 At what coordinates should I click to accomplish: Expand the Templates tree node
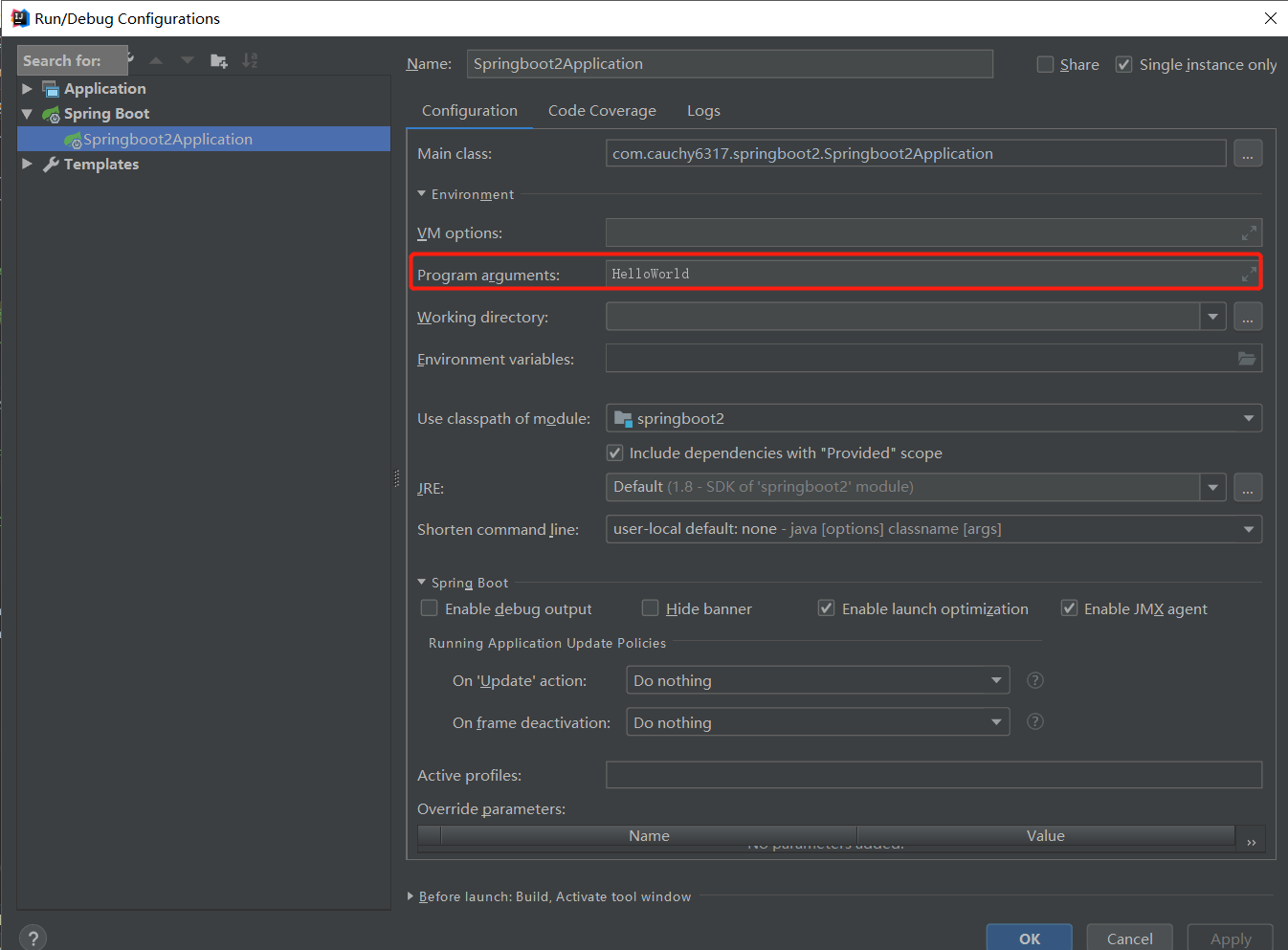(27, 164)
